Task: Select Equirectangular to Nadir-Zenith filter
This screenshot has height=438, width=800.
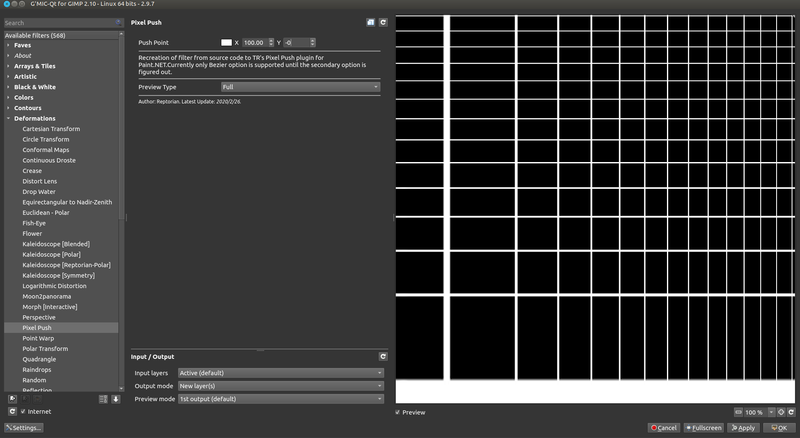Action: pos(67,202)
